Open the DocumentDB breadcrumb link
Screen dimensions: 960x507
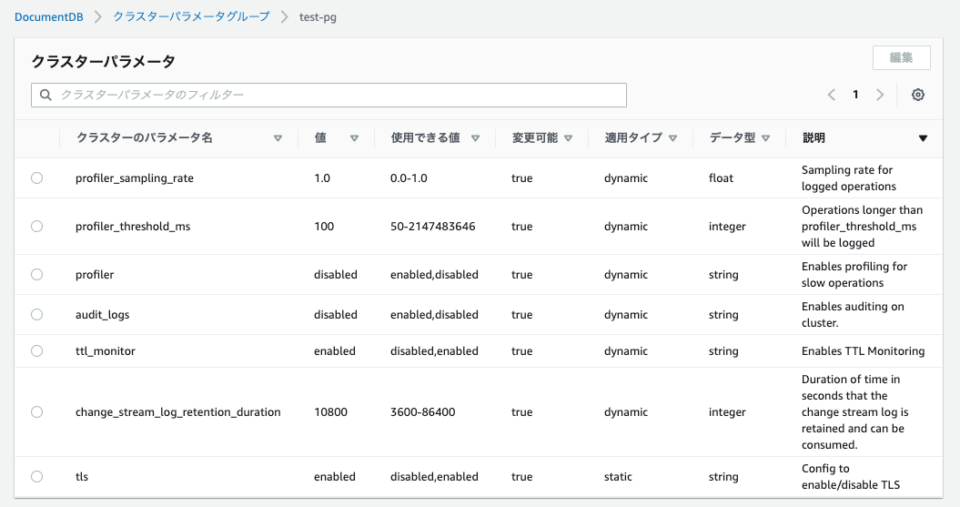click(49, 17)
